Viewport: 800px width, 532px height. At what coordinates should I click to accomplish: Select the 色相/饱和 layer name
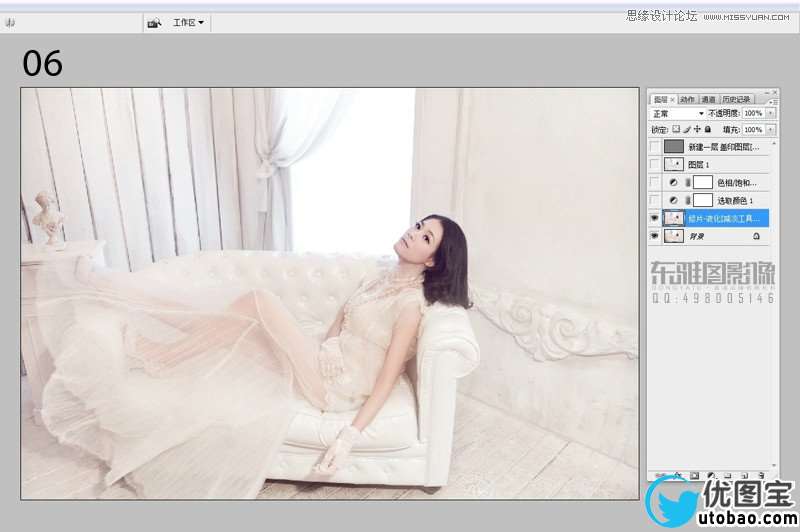737,183
